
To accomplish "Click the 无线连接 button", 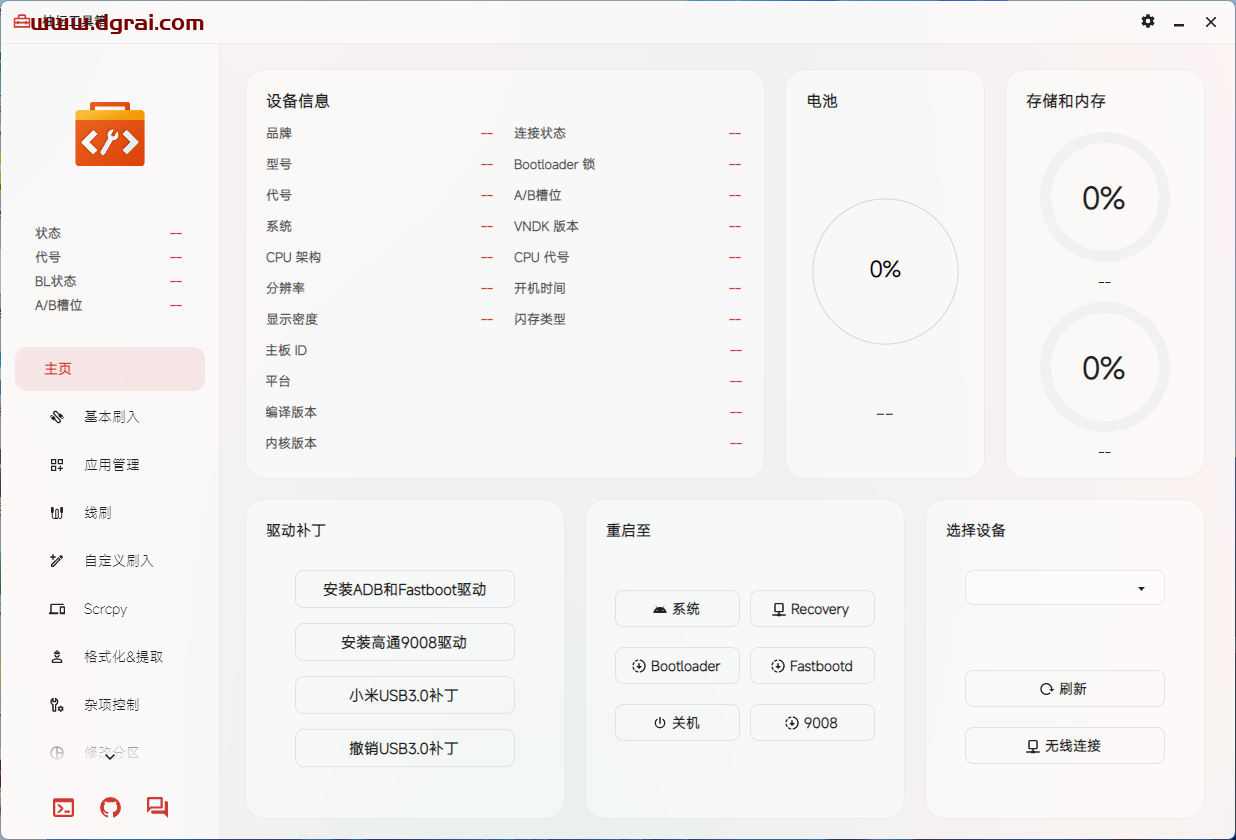I will pyautogui.click(x=1065, y=746).
